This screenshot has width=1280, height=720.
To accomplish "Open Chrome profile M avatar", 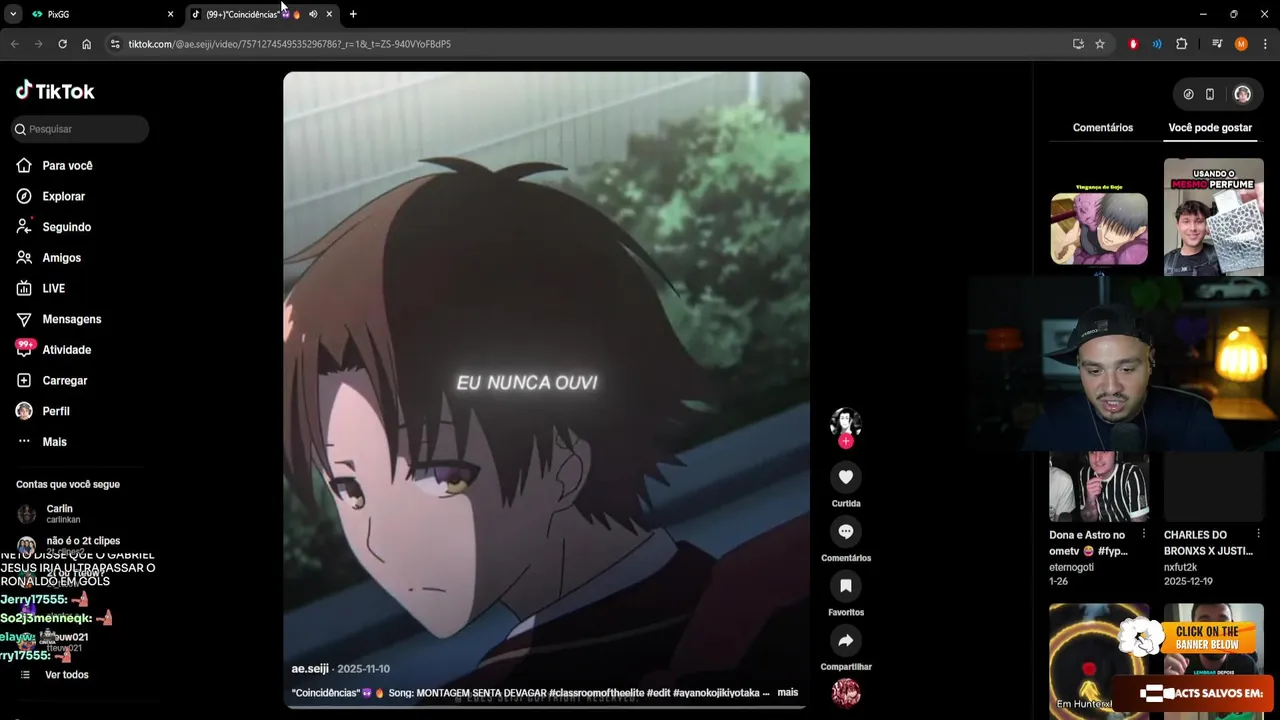I will point(1241,44).
